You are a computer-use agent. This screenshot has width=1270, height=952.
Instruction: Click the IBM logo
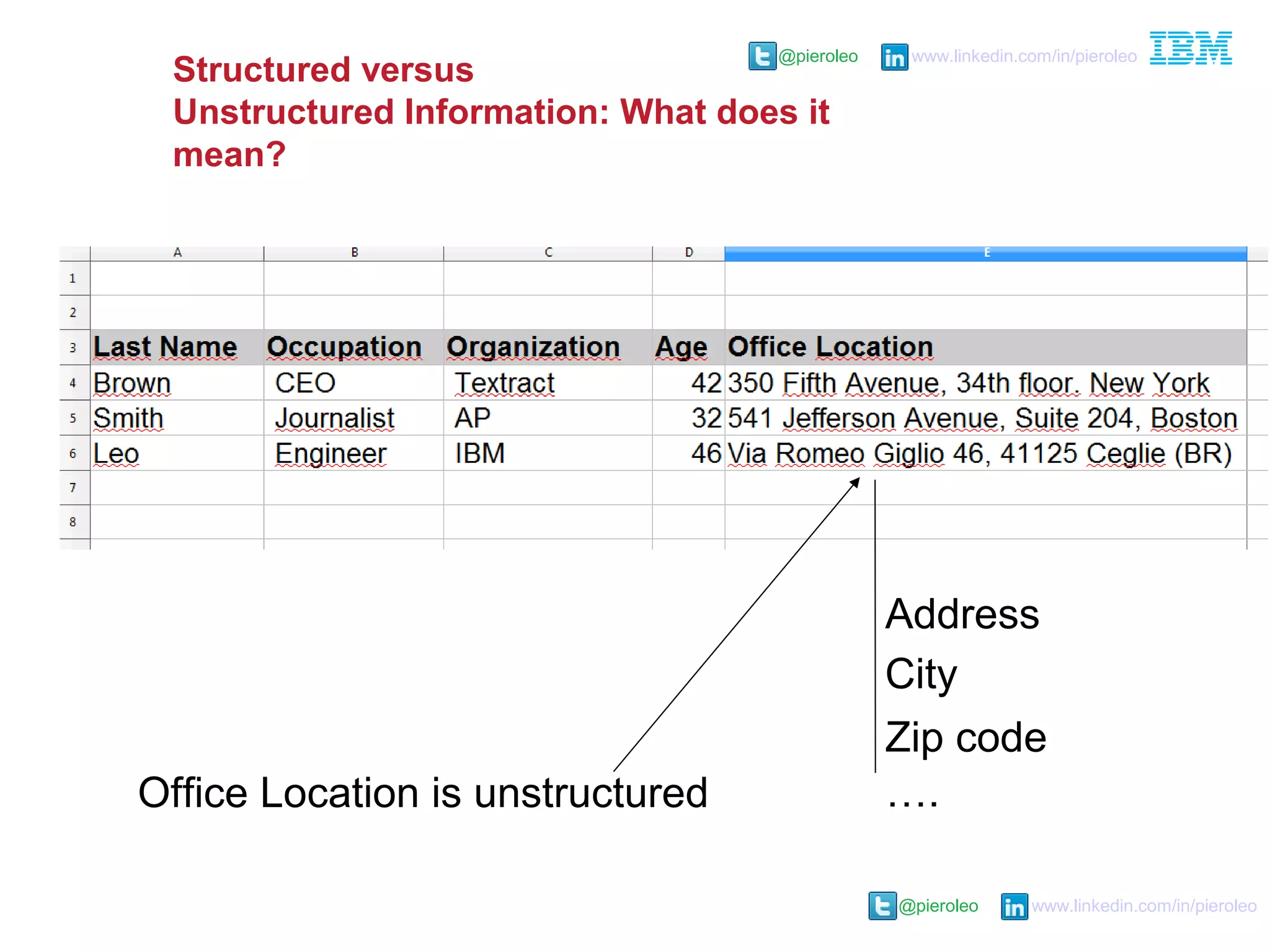coord(1191,48)
